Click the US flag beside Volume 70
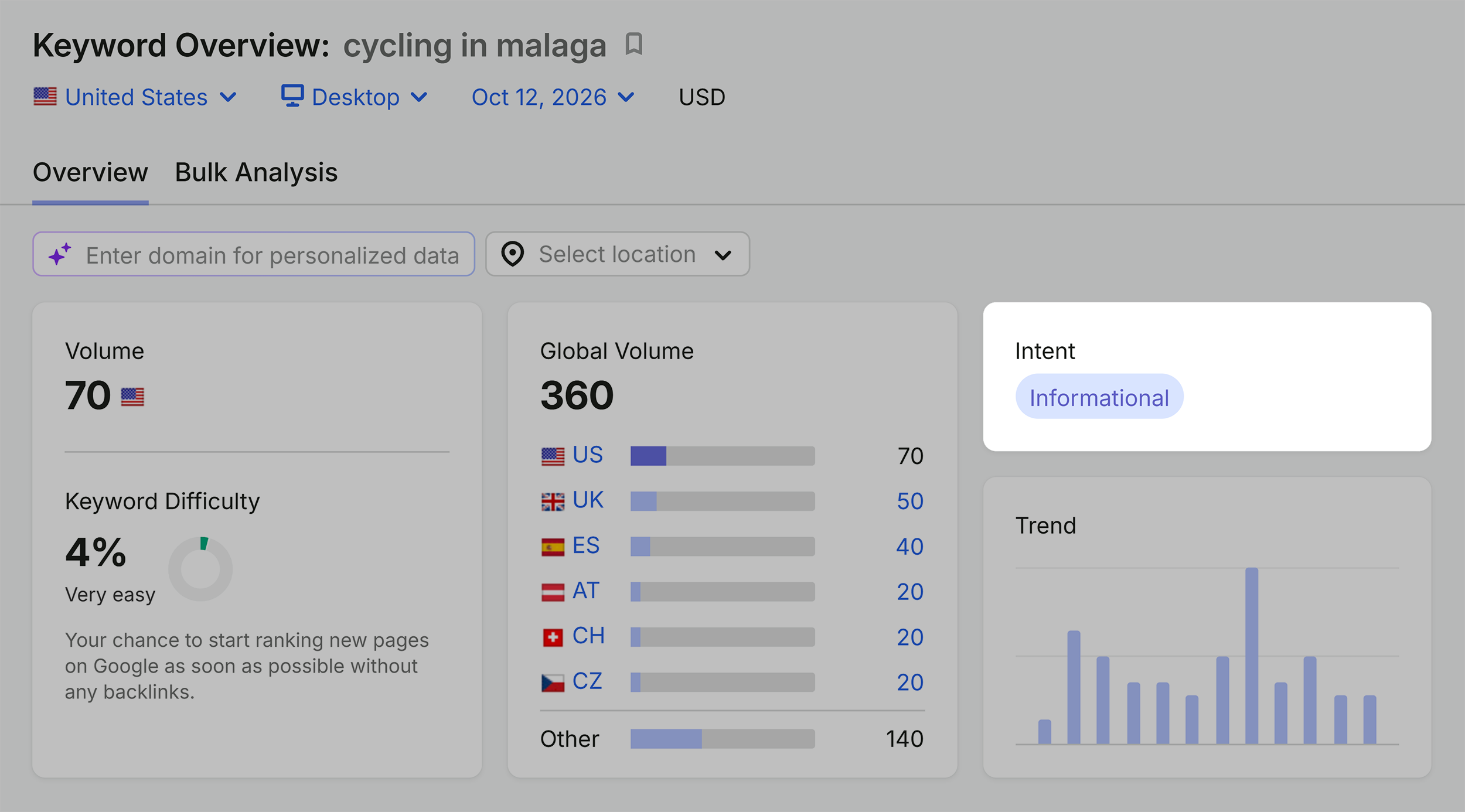The height and width of the screenshot is (812, 1465). pos(132,397)
